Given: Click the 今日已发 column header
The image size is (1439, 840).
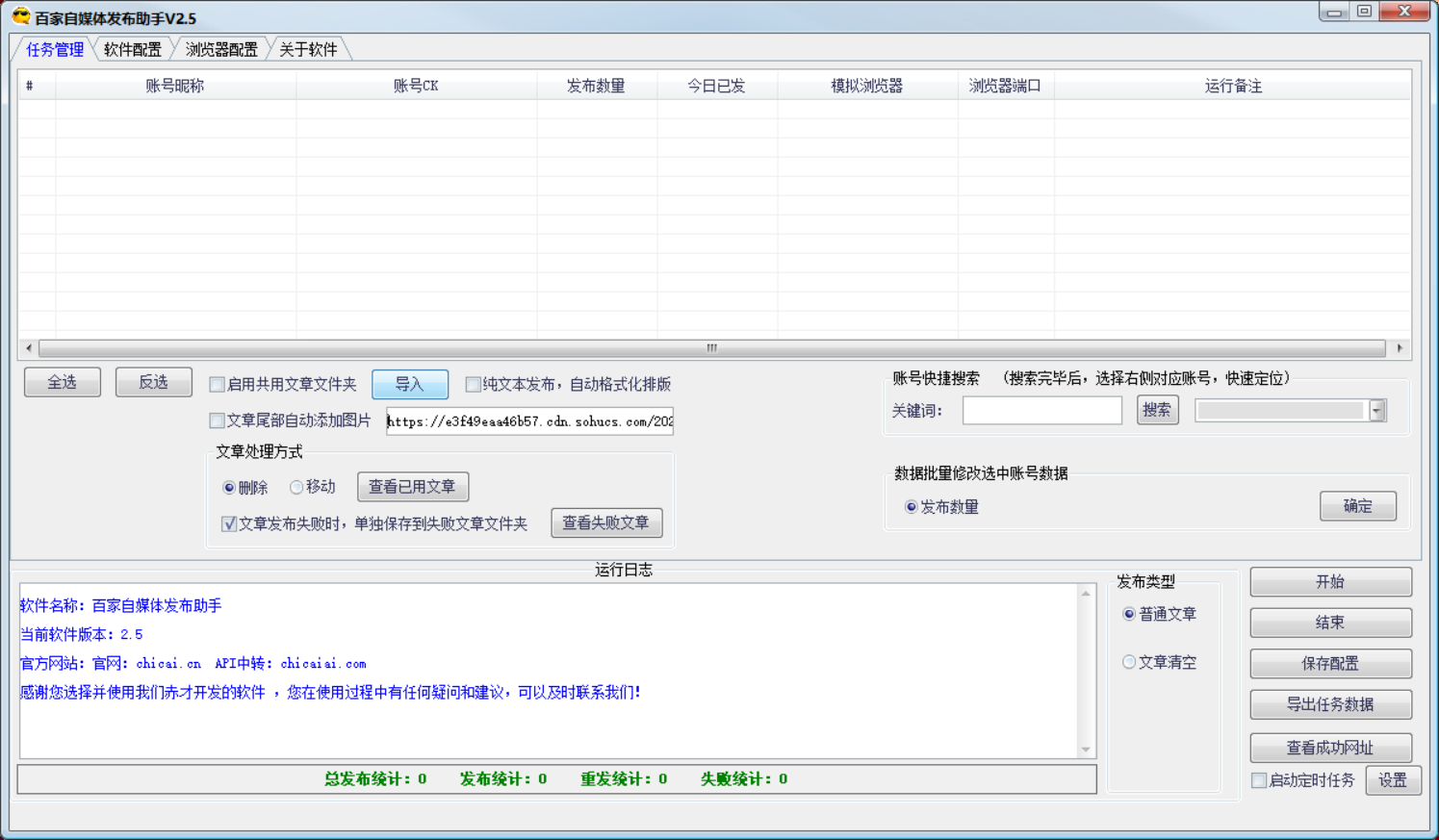Looking at the screenshot, I should click(716, 86).
